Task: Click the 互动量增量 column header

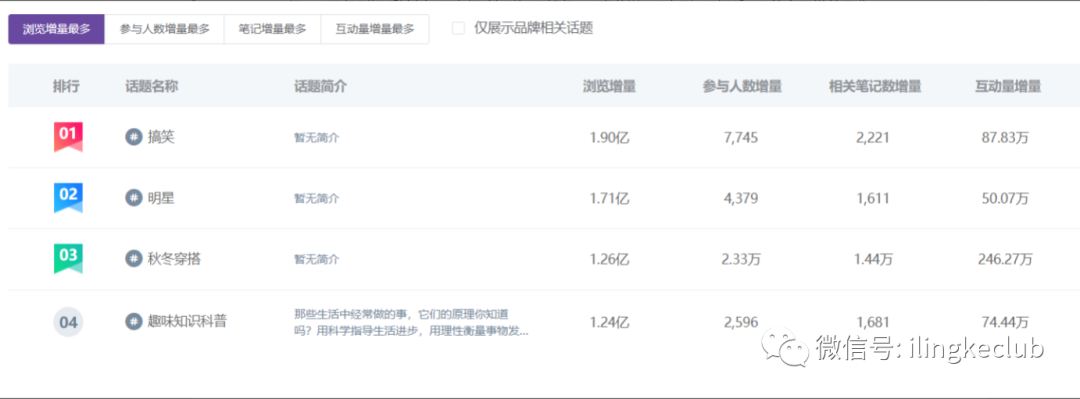Action: (x=1008, y=86)
